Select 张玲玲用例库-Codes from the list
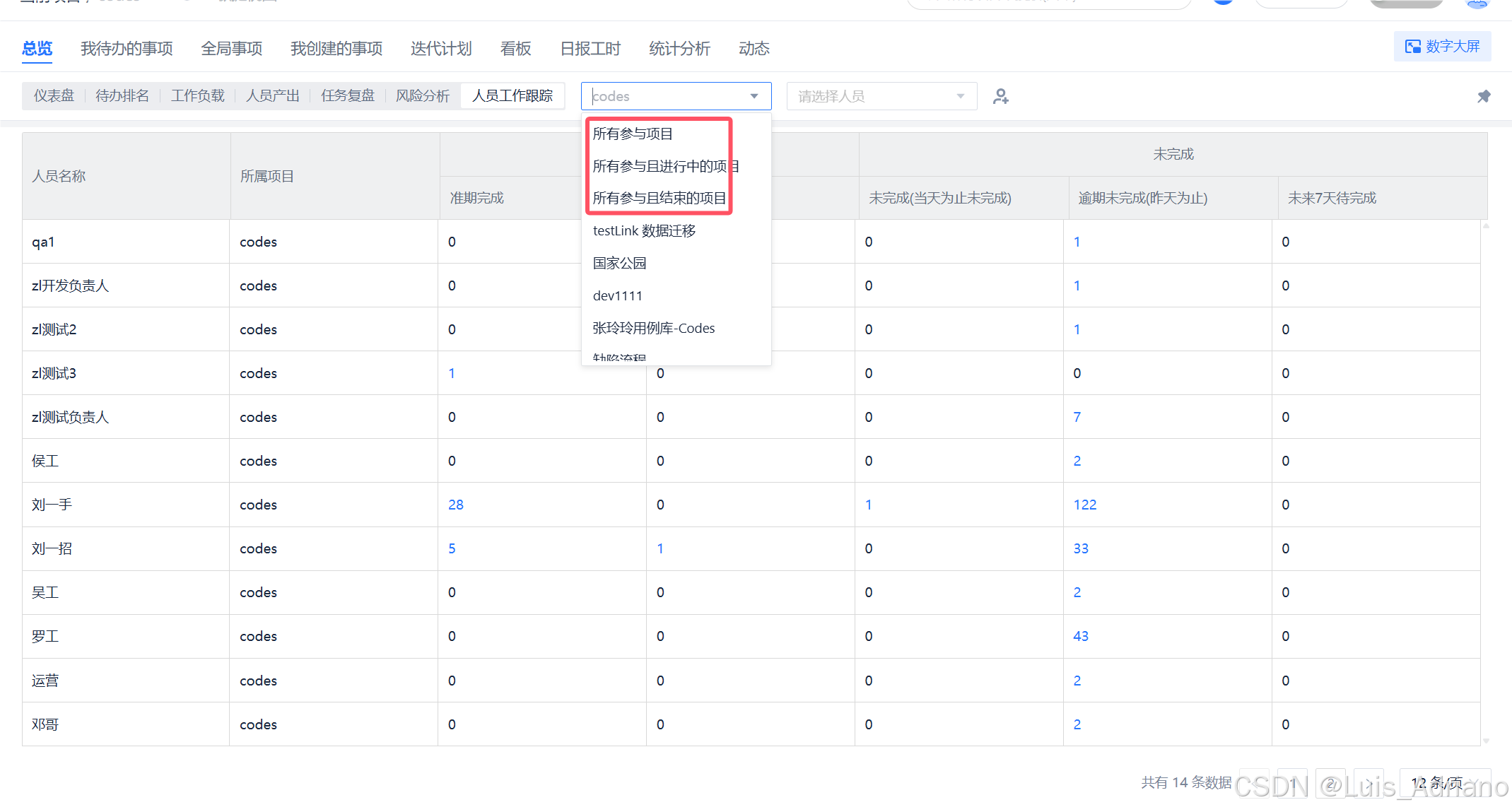The image size is (1512, 812). (x=653, y=328)
